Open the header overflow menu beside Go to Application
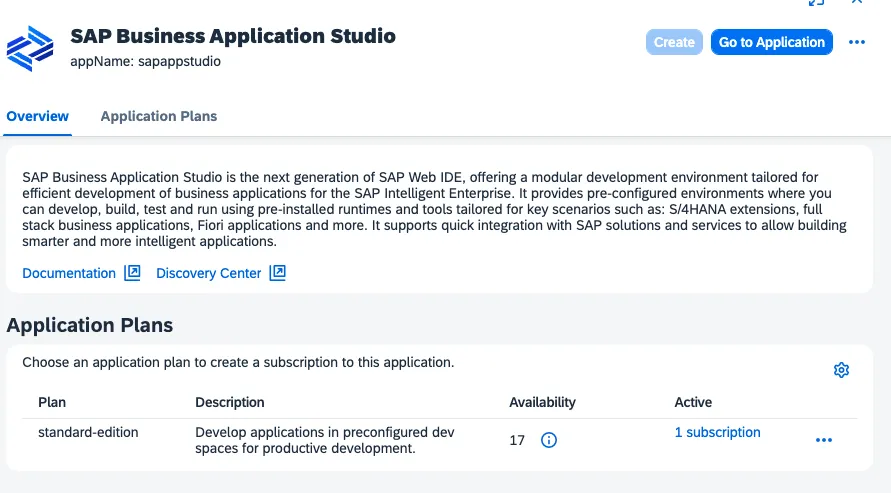This screenshot has width=891, height=493. click(x=857, y=42)
